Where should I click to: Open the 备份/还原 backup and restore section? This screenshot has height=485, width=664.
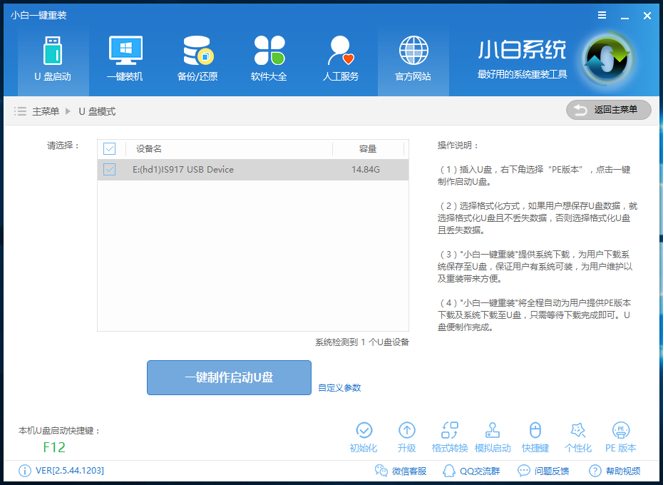pyautogui.click(x=197, y=58)
